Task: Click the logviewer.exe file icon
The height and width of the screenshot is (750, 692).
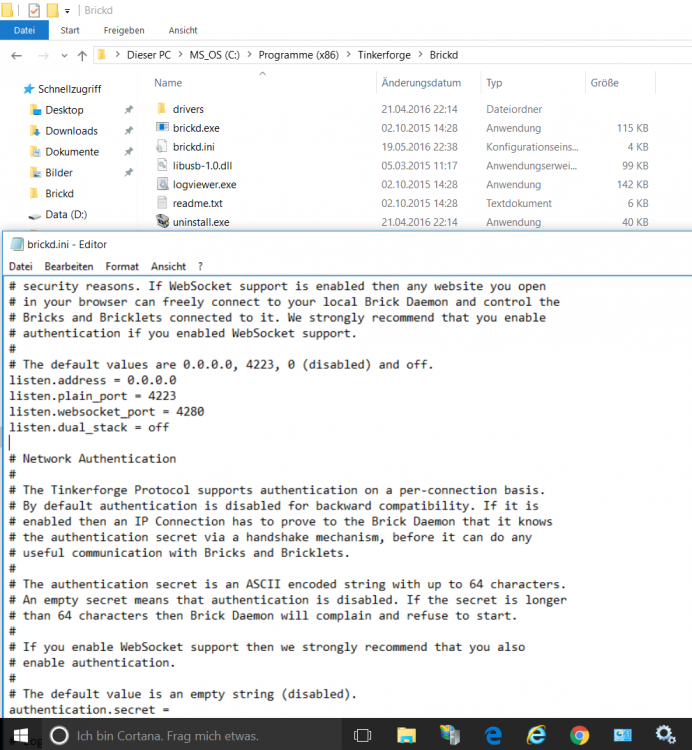Action: click(x=164, y=185)
